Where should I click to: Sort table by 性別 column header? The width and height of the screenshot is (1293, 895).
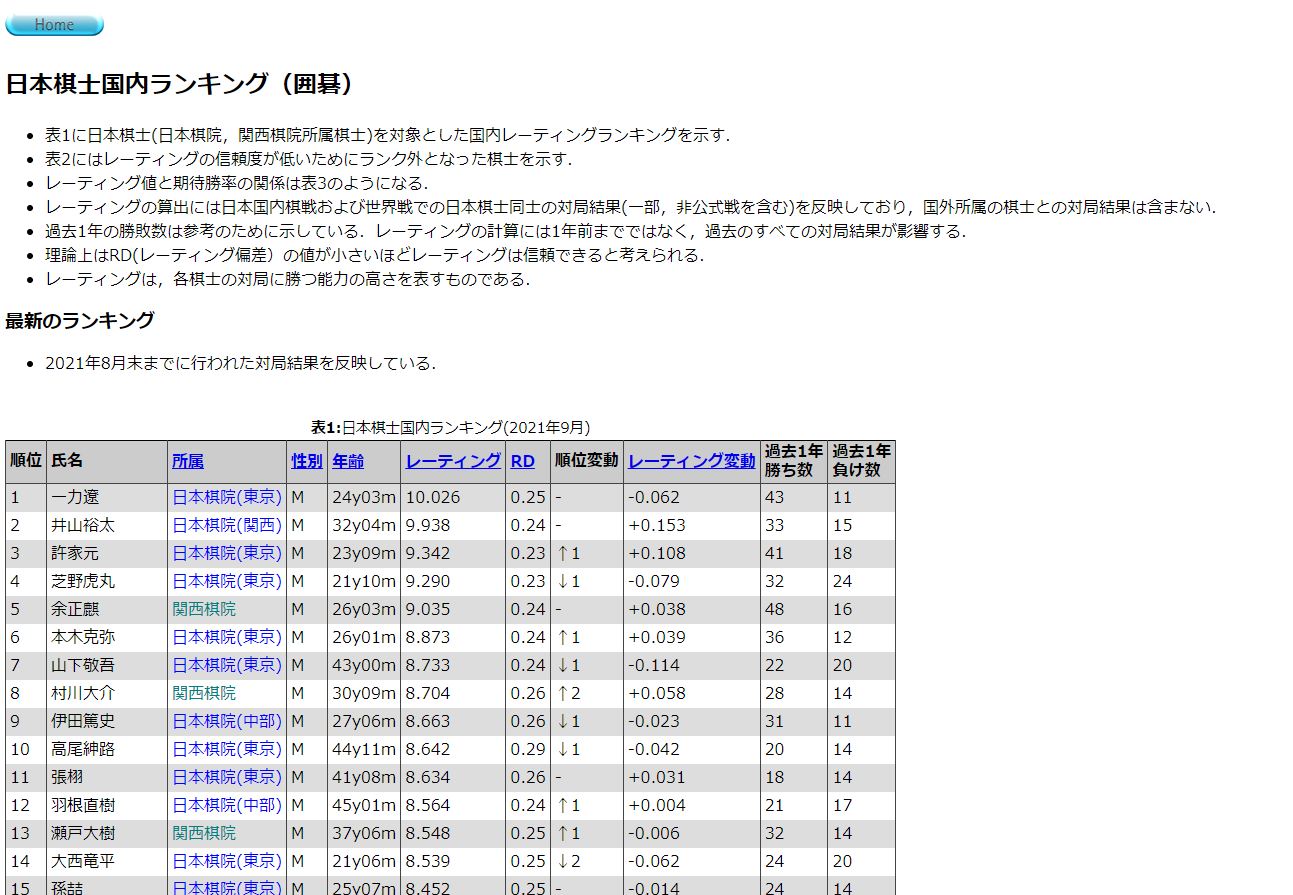306,461
